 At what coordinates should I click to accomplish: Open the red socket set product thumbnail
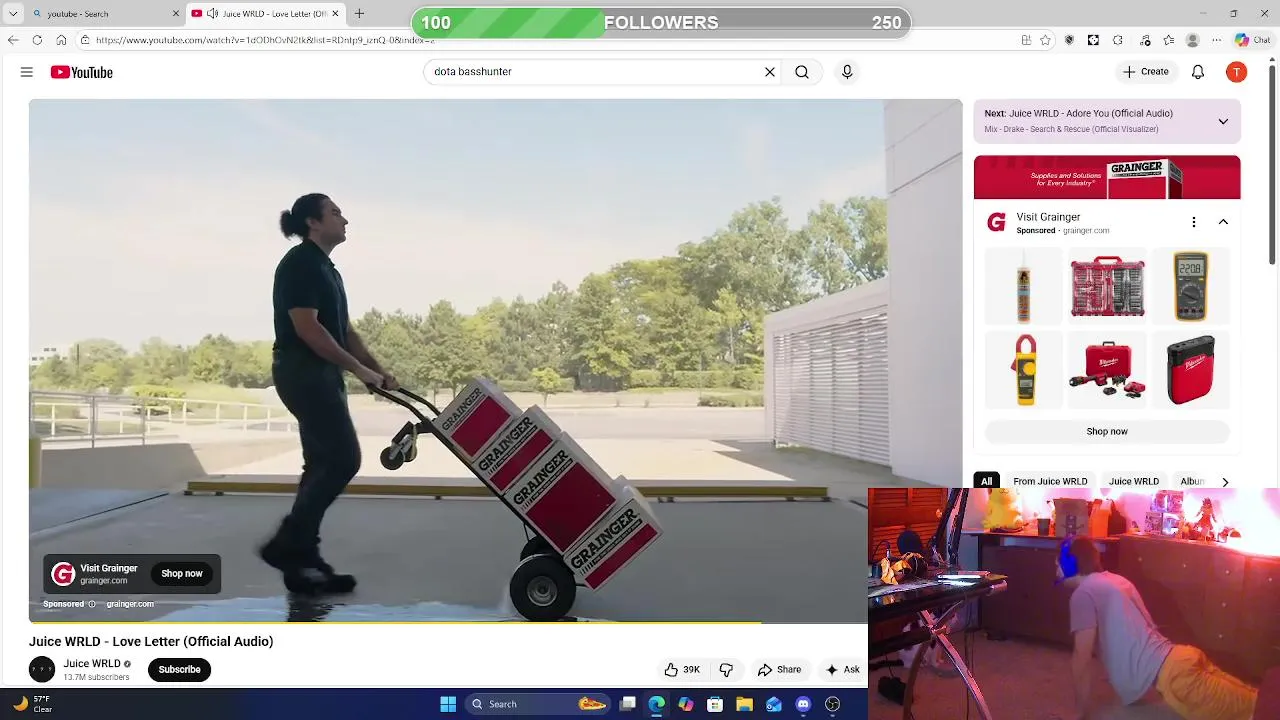tap(1107, 286)
